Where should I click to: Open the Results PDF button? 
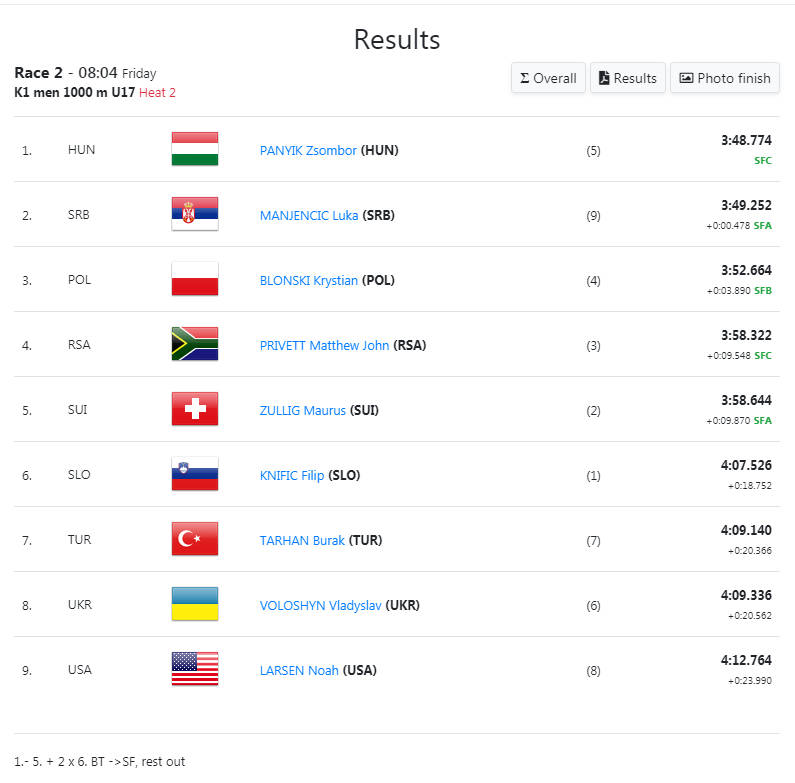[628, 78]
